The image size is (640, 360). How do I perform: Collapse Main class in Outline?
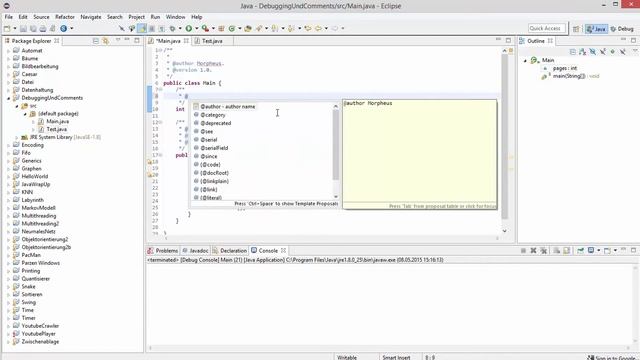pyautogui.click(x=525, y=60)
